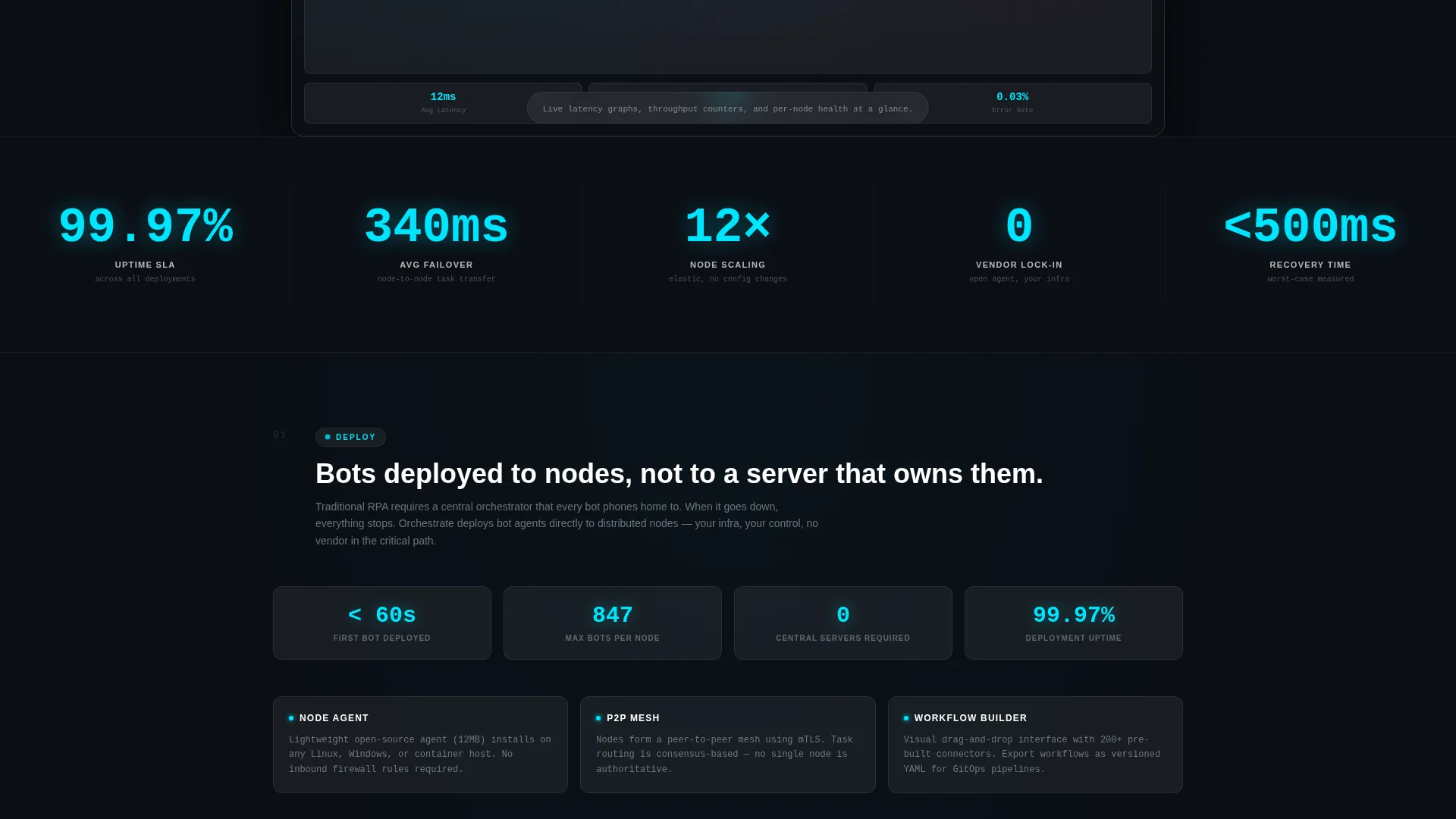This screenshot has height=819, width=1456.
Task: Click the CENTRAL SERVERS REQUIRED label
Action: [x=843, y=638]
